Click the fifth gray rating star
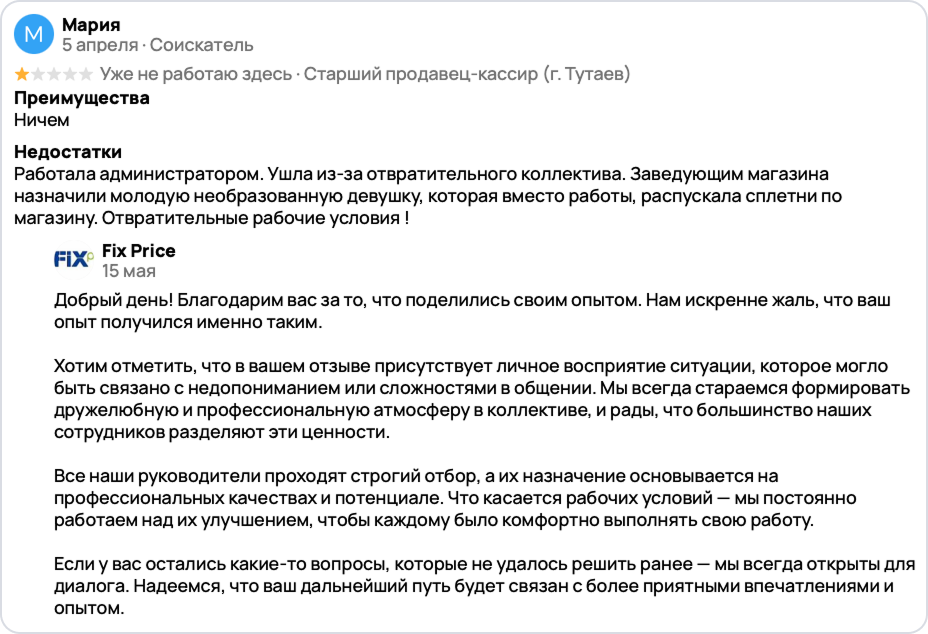The image size is (928, 634). pyautogui.click(x=86, y=74)
